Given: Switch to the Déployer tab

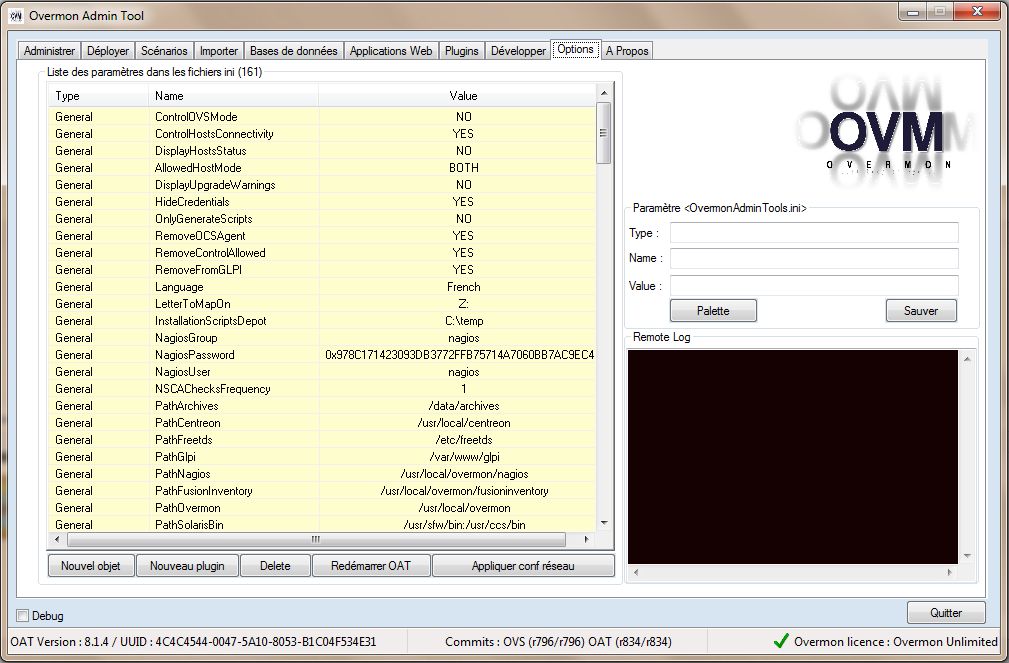Looking at the screenshot, I should 108,51.
